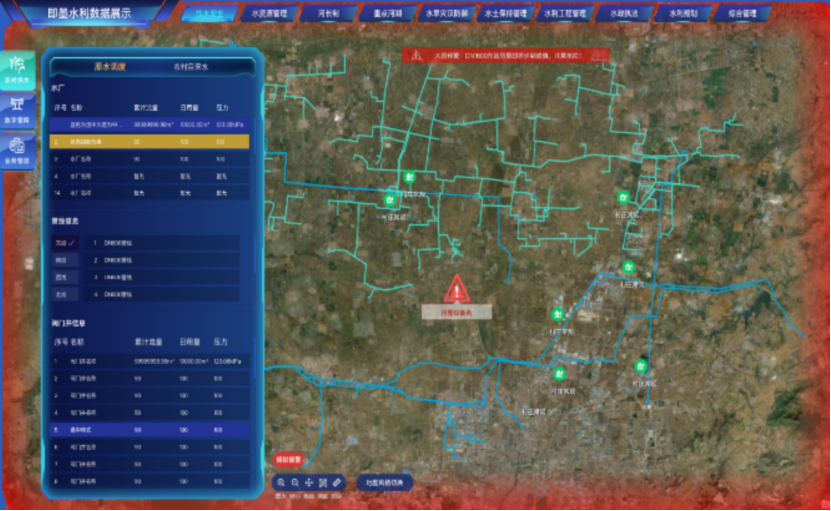Select the checked first pipeline filter option
The image size is (831, 511).
[x=62, y=242]
